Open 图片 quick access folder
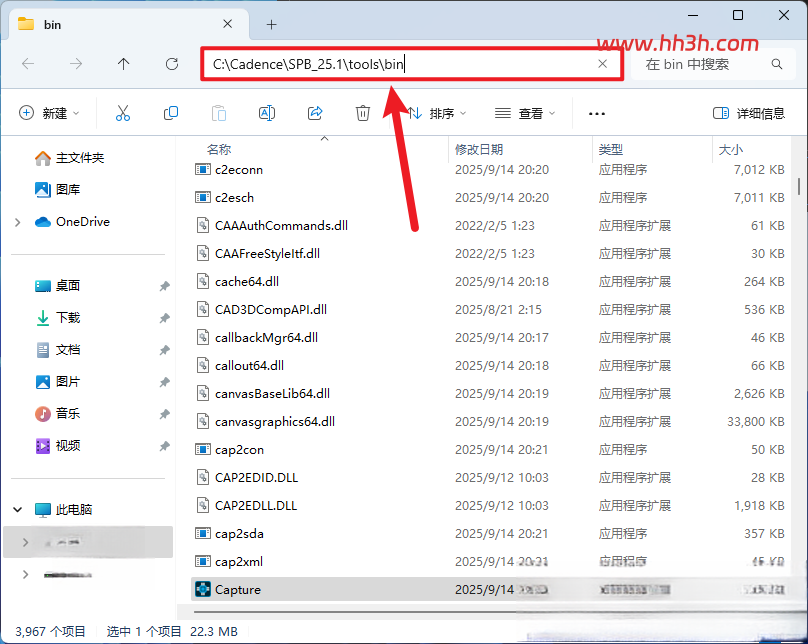 point(68,382)
